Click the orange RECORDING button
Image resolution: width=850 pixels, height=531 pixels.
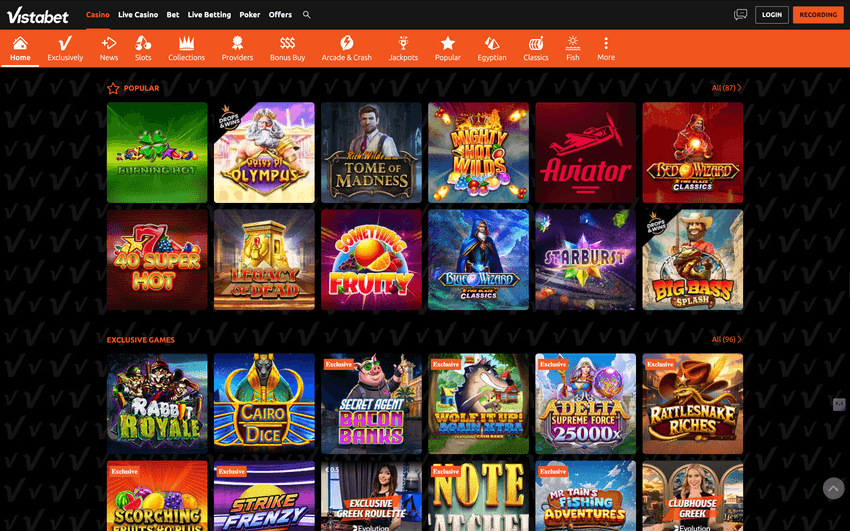(818, 15)
